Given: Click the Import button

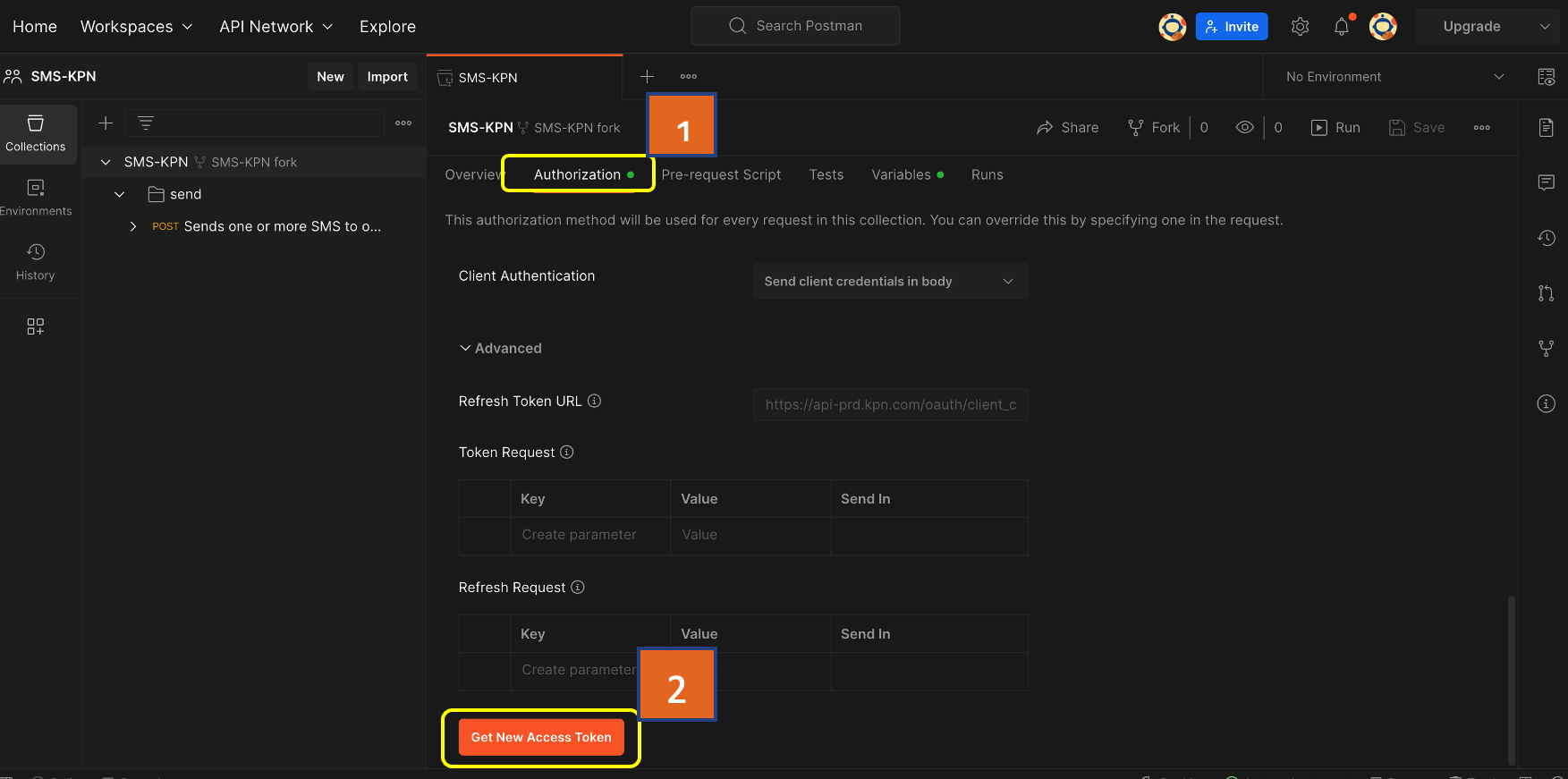Looking at the screenshot, I should [387, 77].
